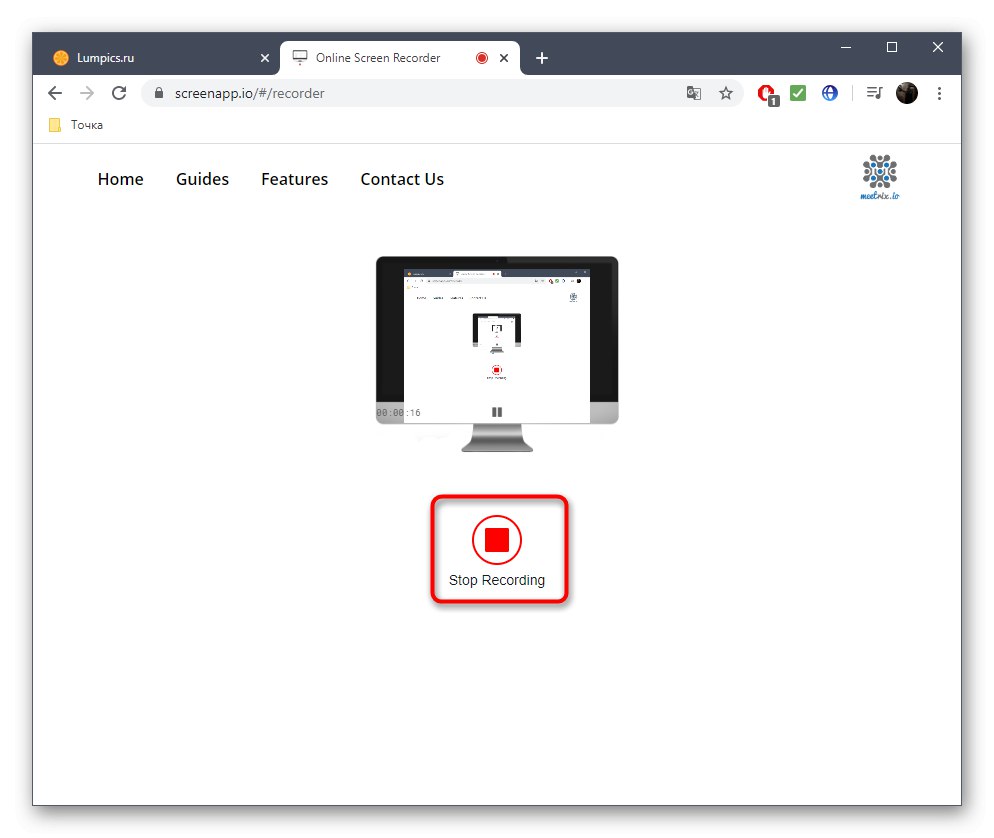Click inside the address bar

pyautogui.click(x=400, y=92)
